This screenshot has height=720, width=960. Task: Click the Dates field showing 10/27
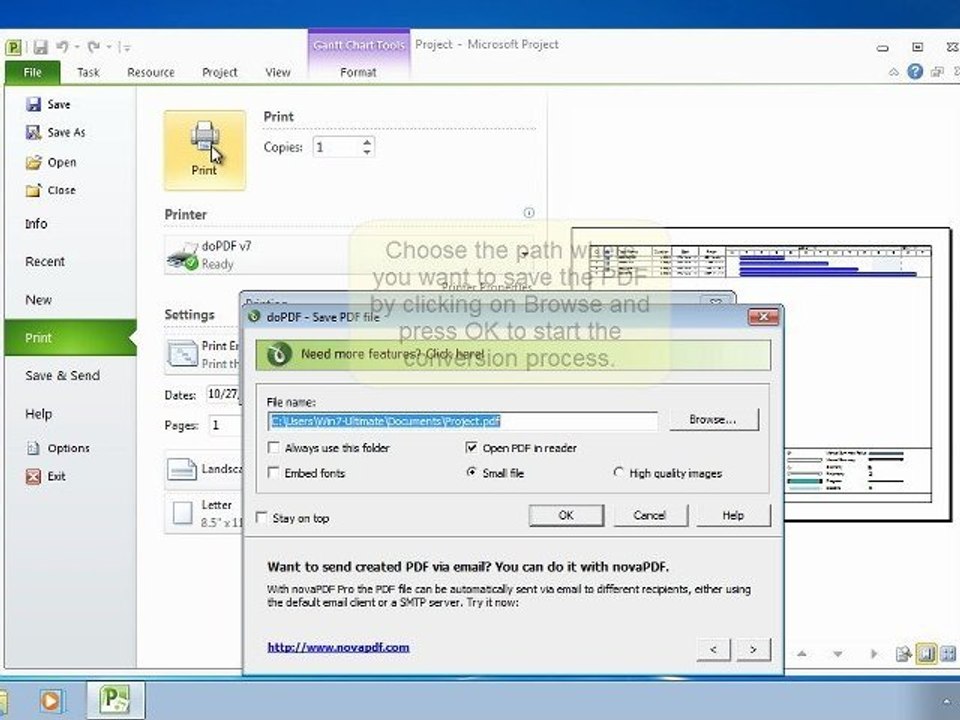click(x=223, y=394)
